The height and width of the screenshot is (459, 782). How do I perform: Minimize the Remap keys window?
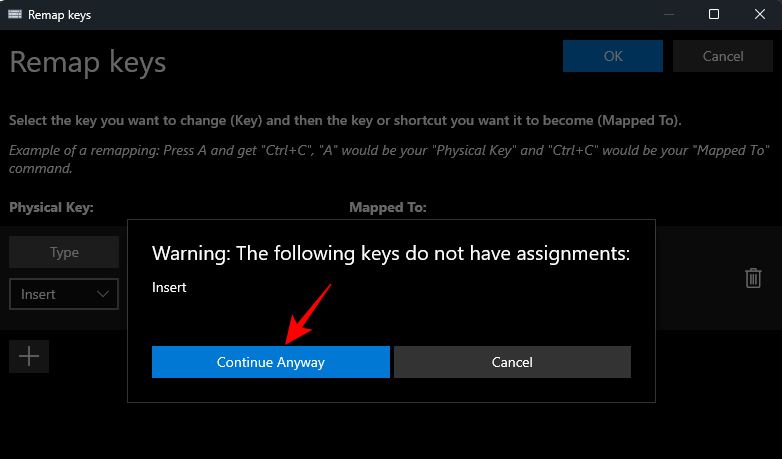[667, 15]
